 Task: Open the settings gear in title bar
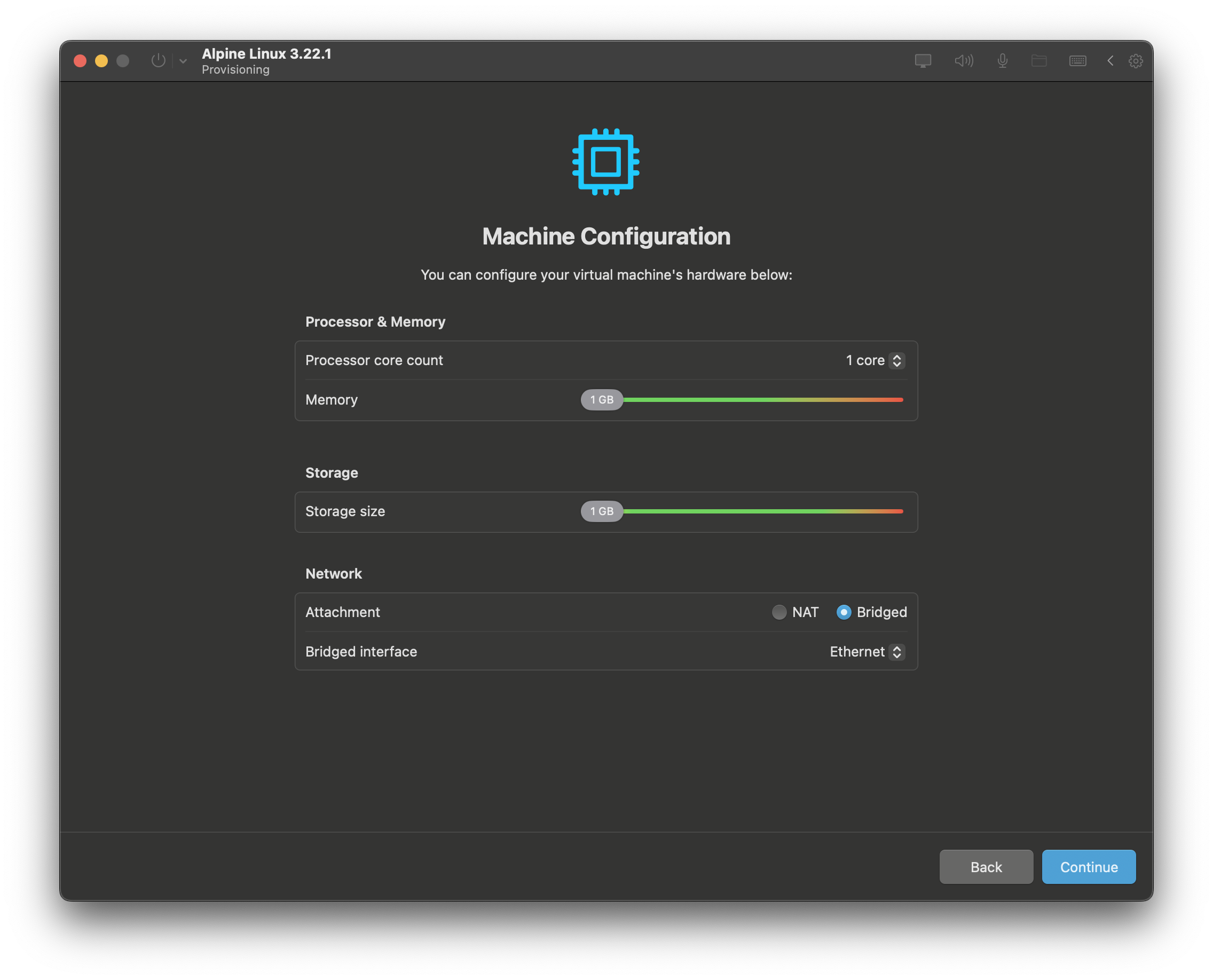point(1136,60)
